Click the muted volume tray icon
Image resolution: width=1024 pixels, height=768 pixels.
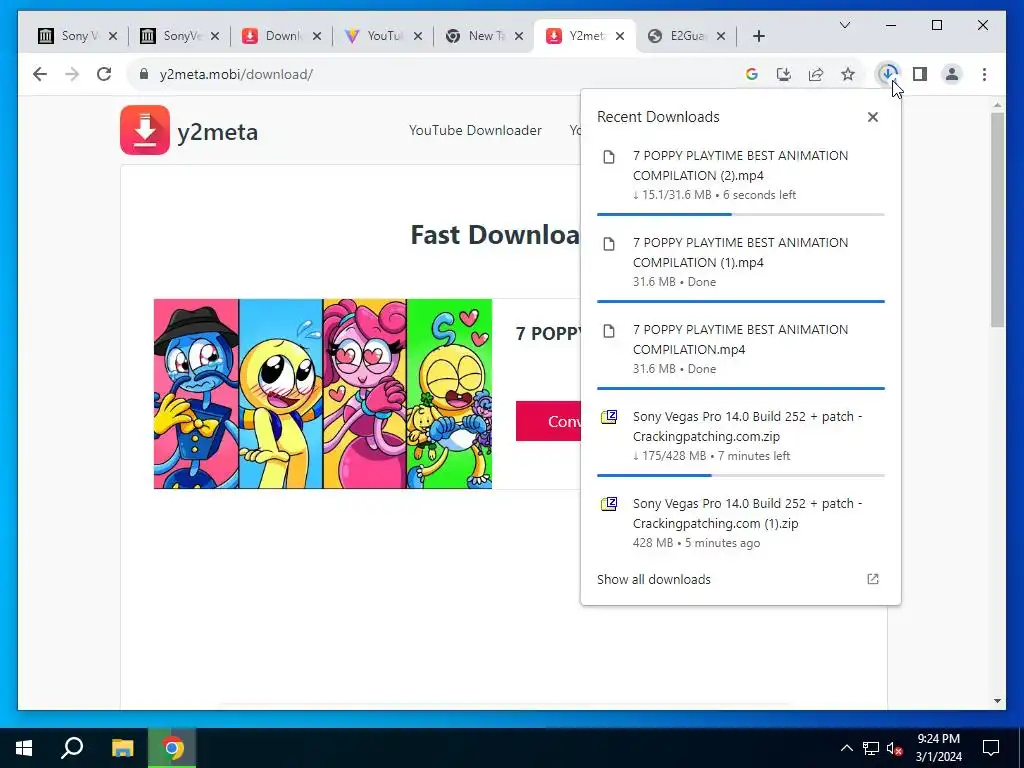(894, 748)
